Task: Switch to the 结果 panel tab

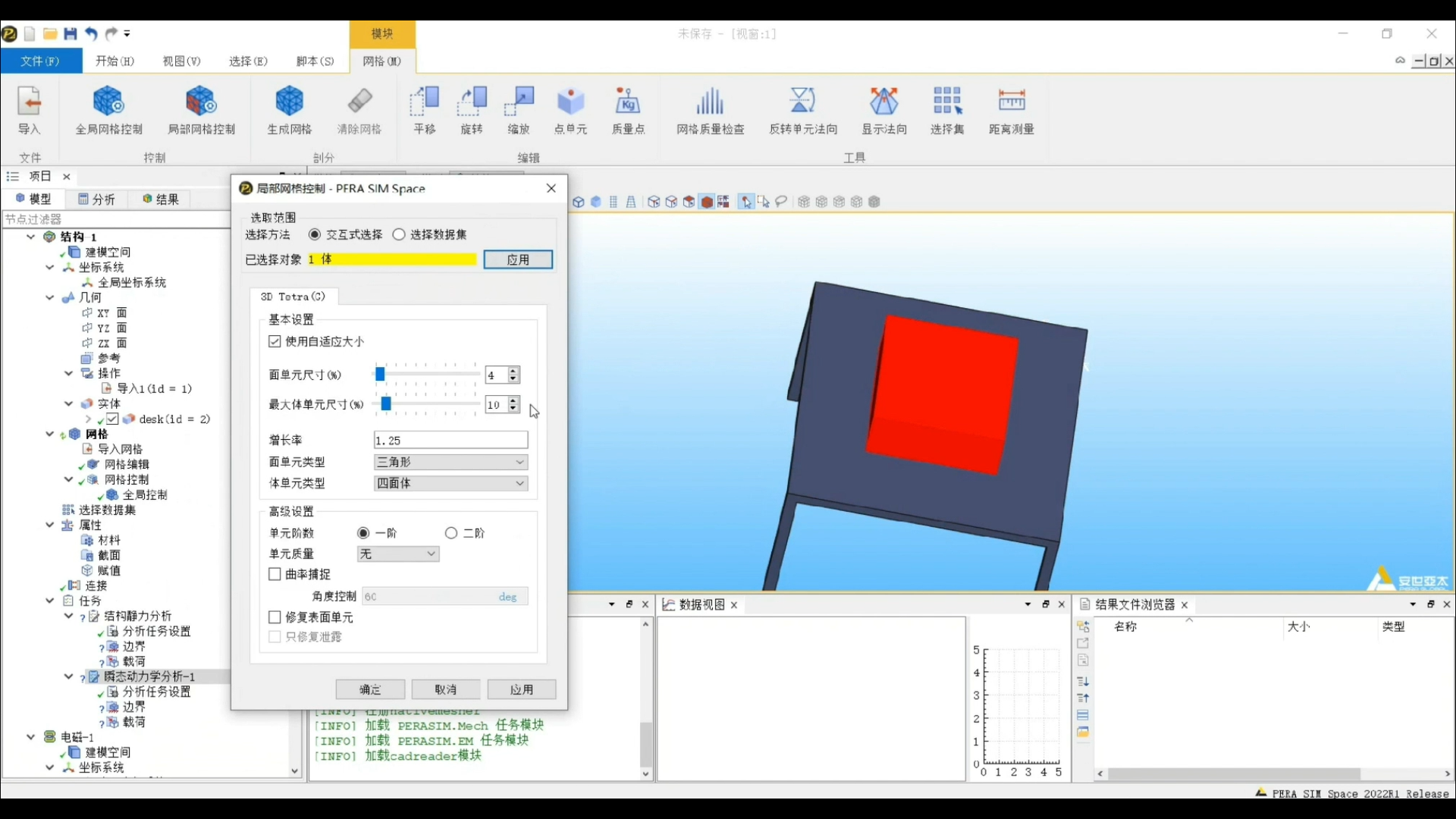Action: point(161,199)
